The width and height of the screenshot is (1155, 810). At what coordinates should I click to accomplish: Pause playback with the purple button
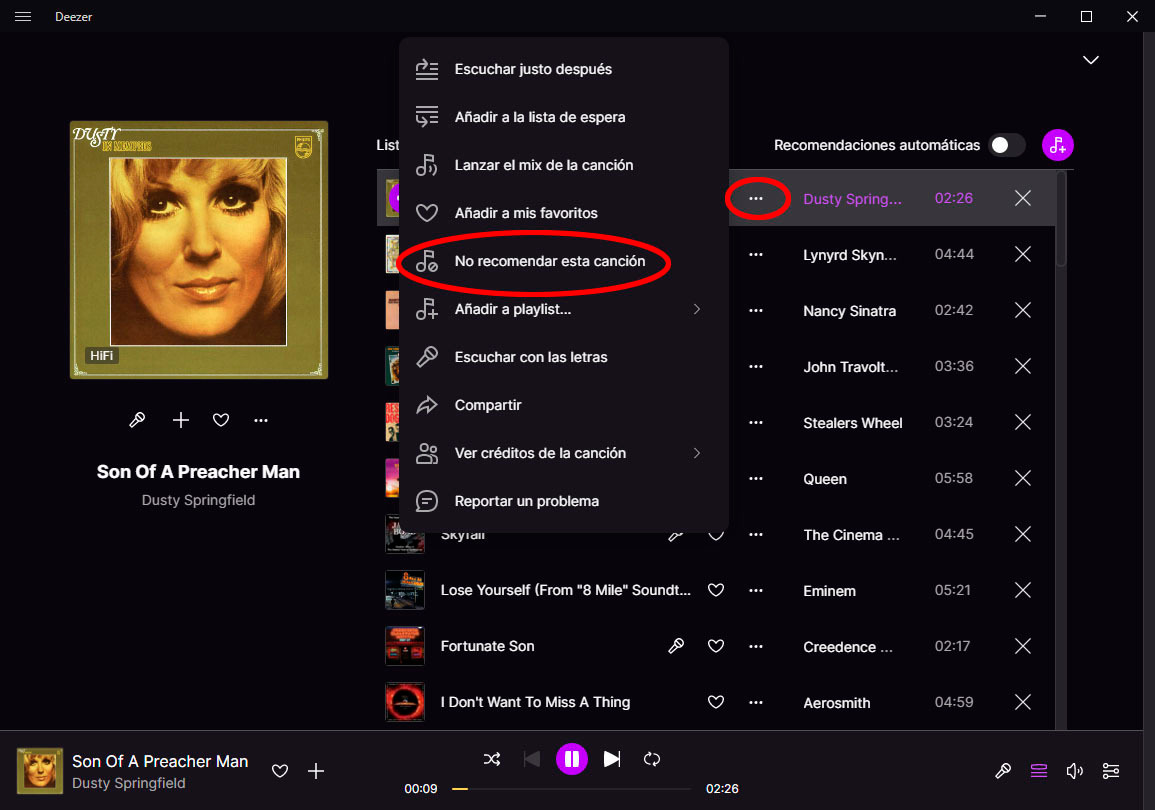tap(572, 758)
